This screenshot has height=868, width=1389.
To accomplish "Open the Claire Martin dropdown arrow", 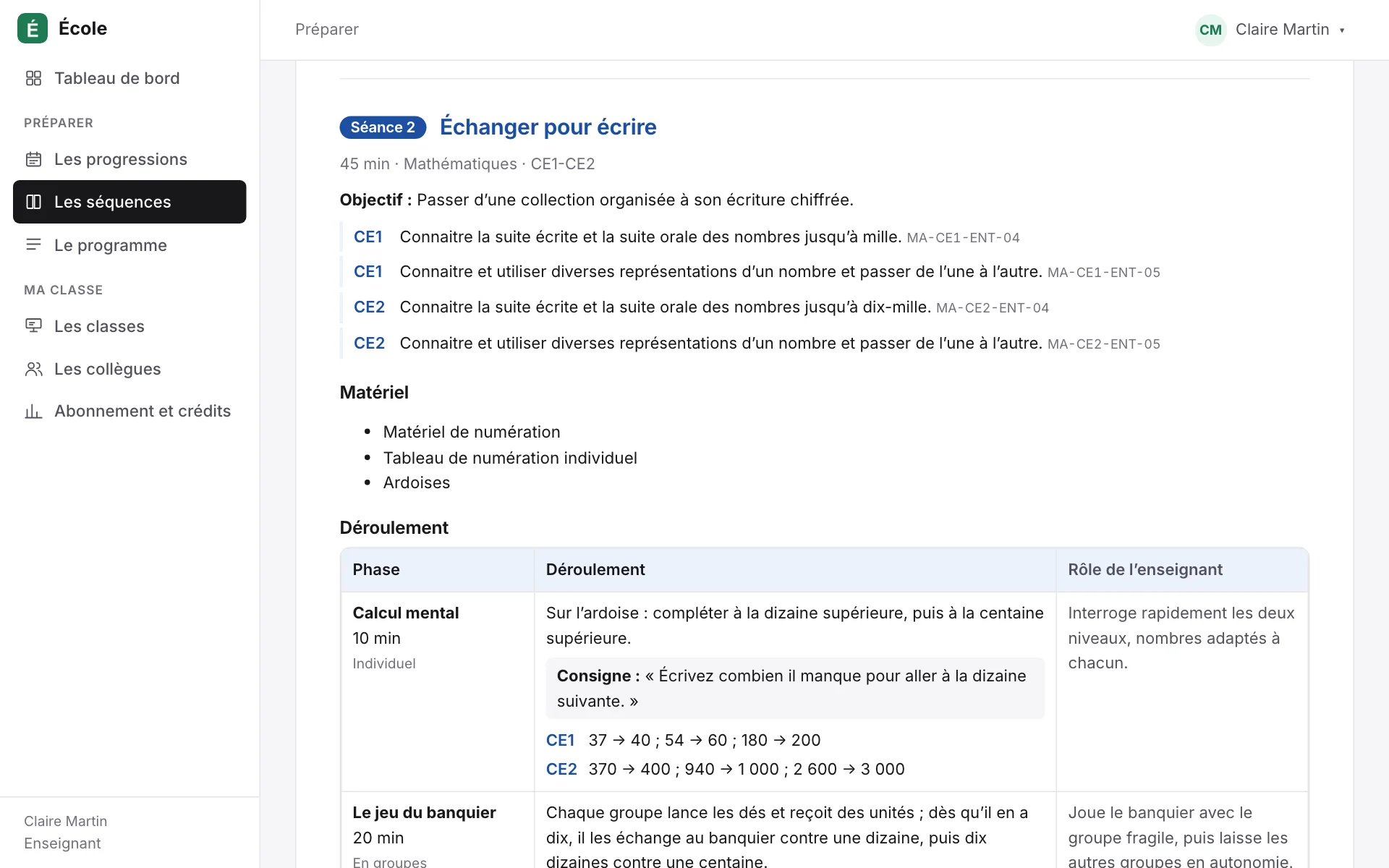I will [x=1342, y=30].
